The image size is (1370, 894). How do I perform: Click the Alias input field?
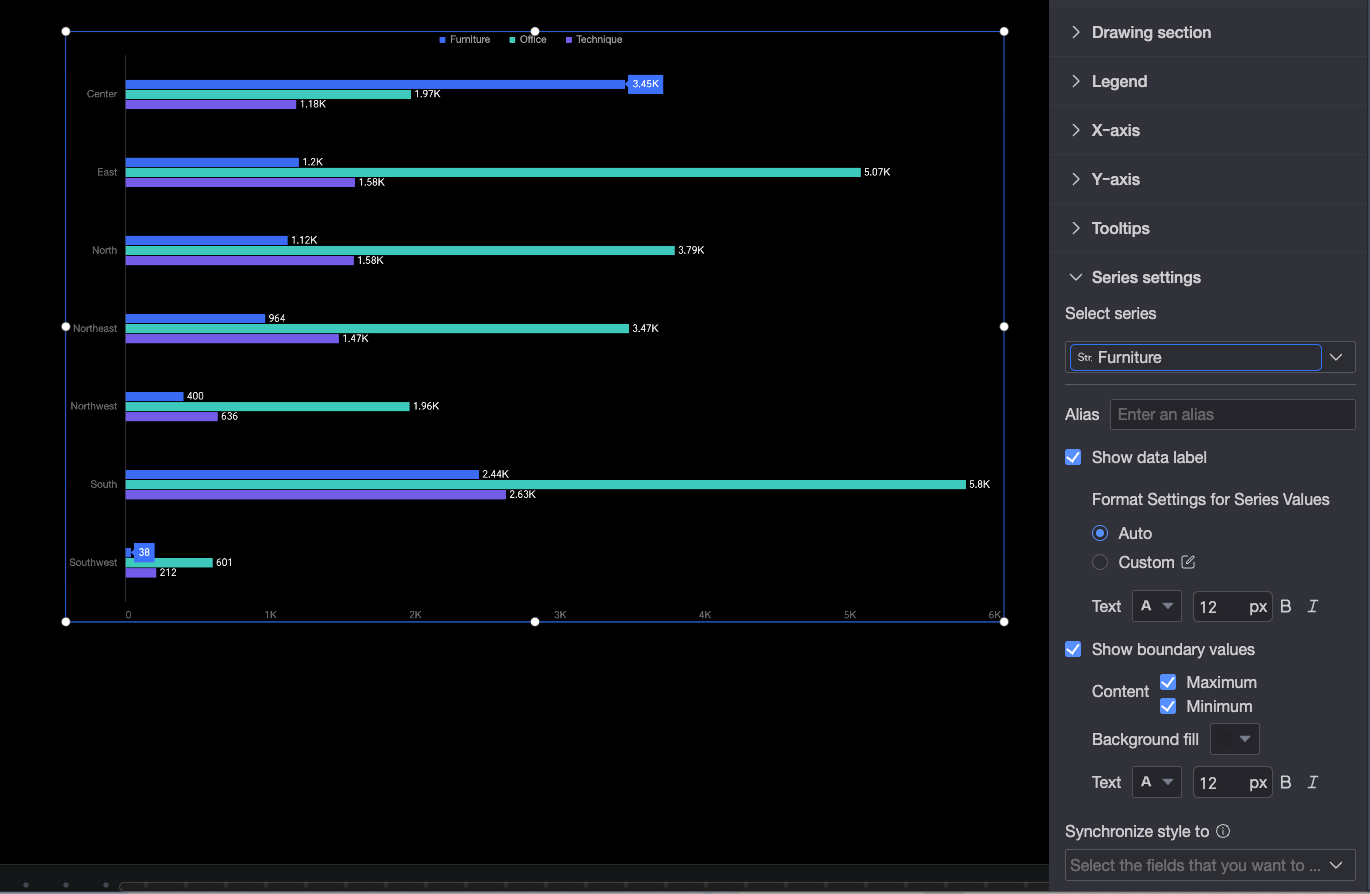tap(1233, 414)
